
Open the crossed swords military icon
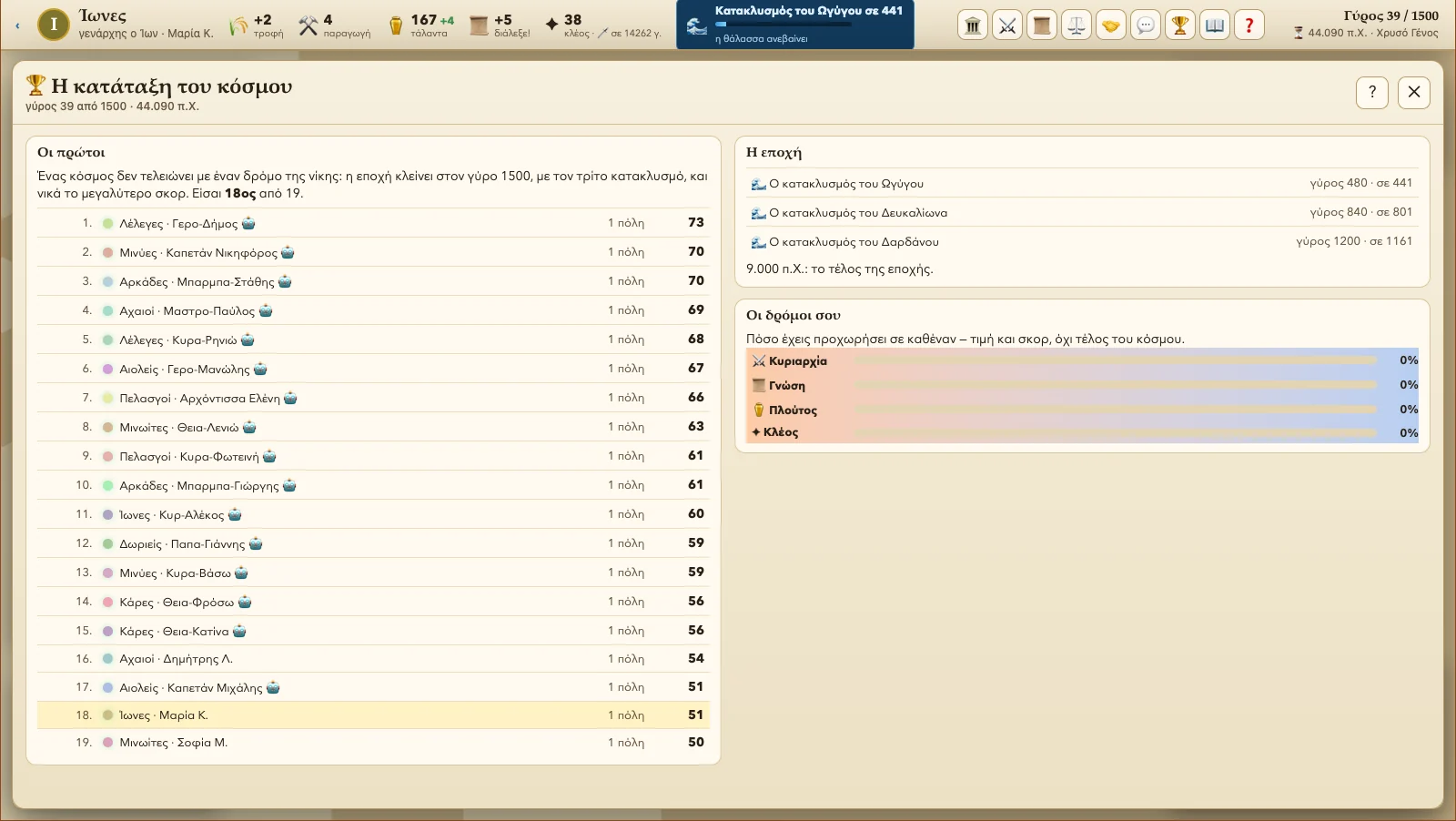pyautogui.click(x=1007, y=25)
